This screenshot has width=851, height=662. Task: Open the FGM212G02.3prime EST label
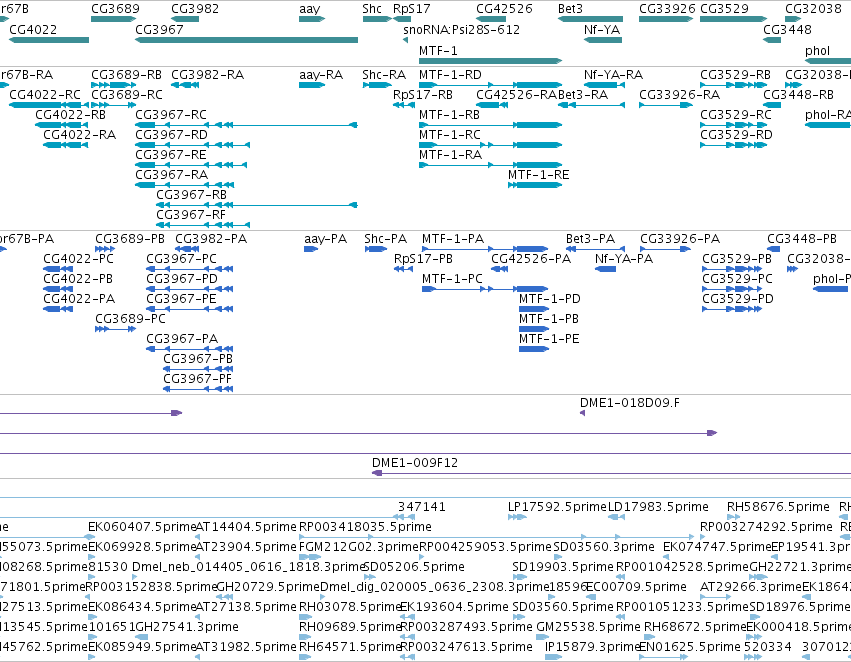(359, 547)
